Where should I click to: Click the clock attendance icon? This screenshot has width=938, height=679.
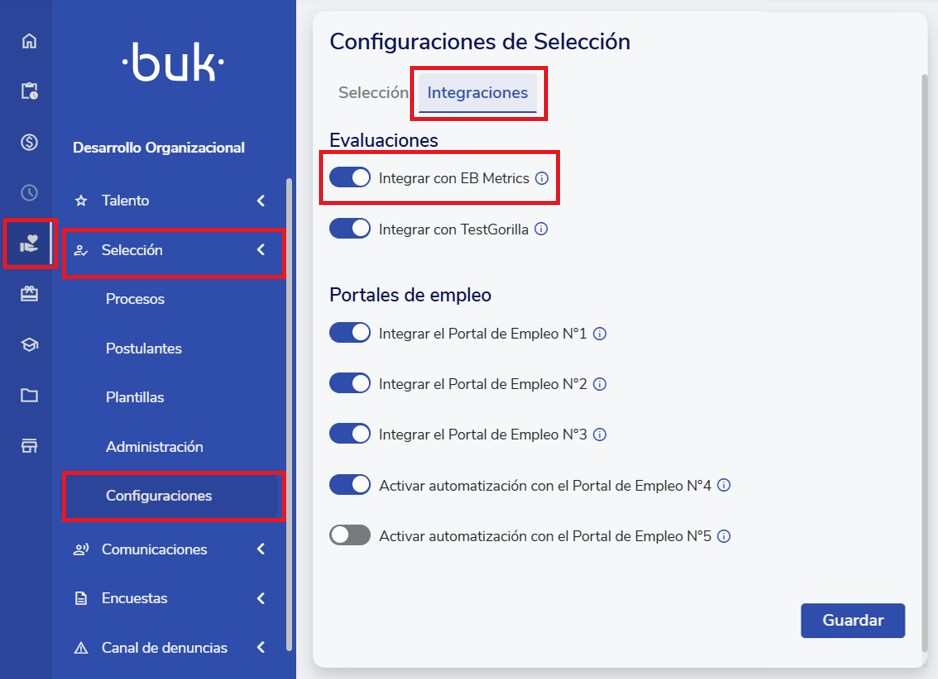click(29, 192)
